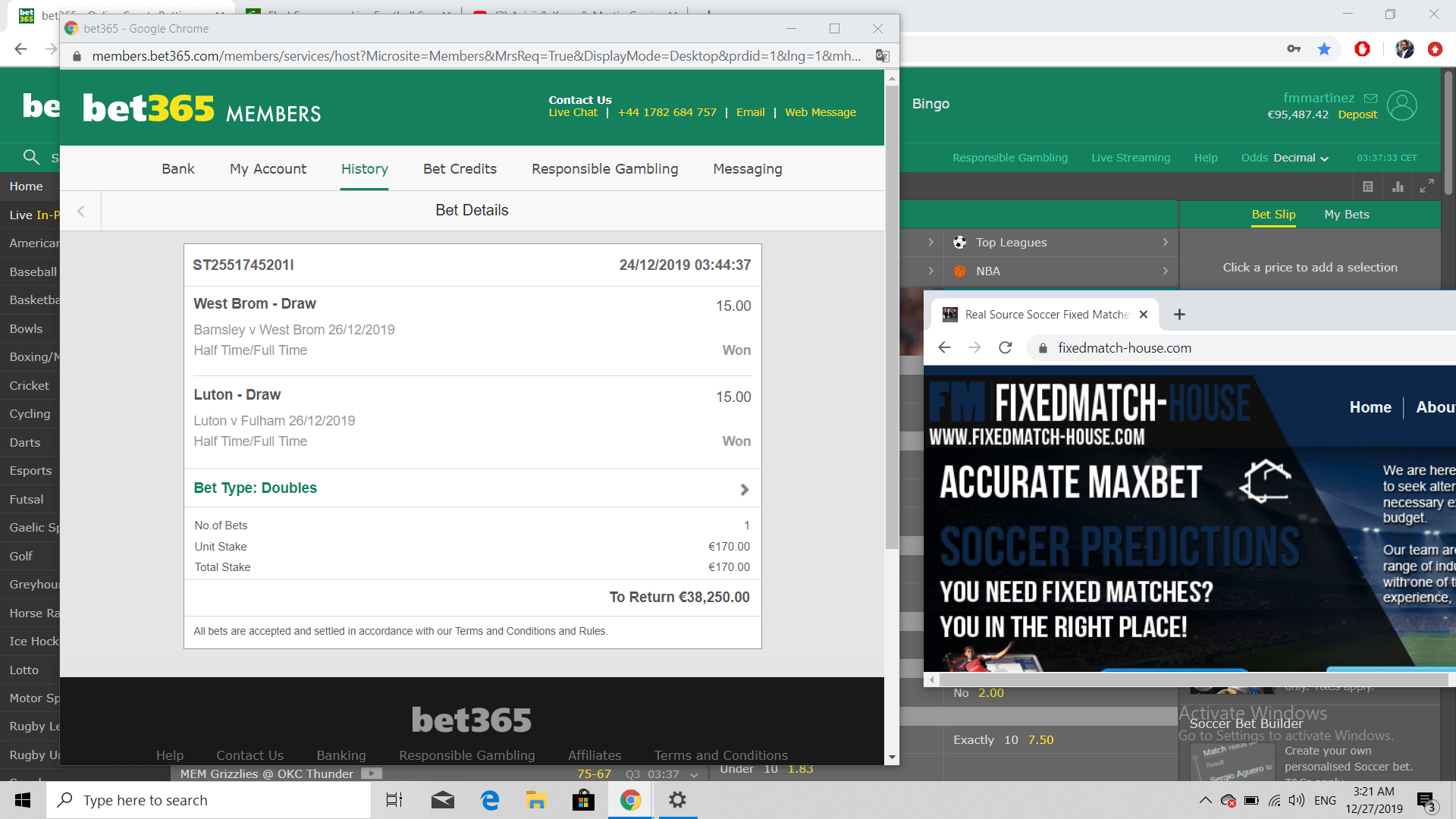This screenshot has width=1456, height=819.
Task: Expand the MEM Grizzlies match dropdown
Action: click(694, 775)
